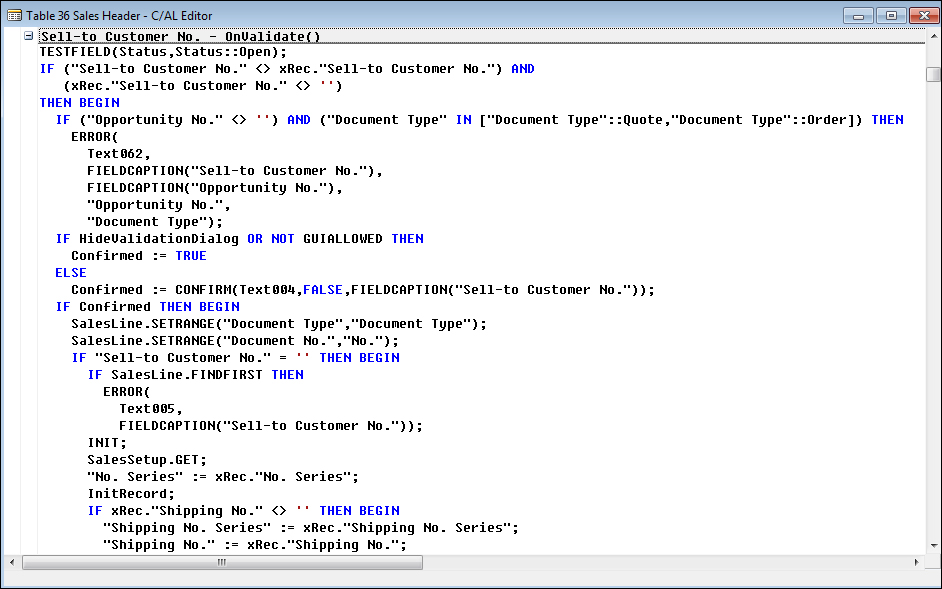
Task: Collapse the Sell-to Customer No. OnValidate section
Action: point(28,36)
